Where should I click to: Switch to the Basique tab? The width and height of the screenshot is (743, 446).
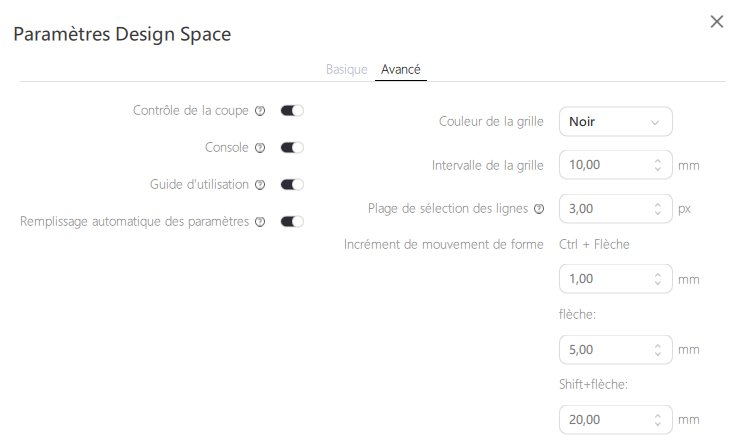tap(347, 70)
